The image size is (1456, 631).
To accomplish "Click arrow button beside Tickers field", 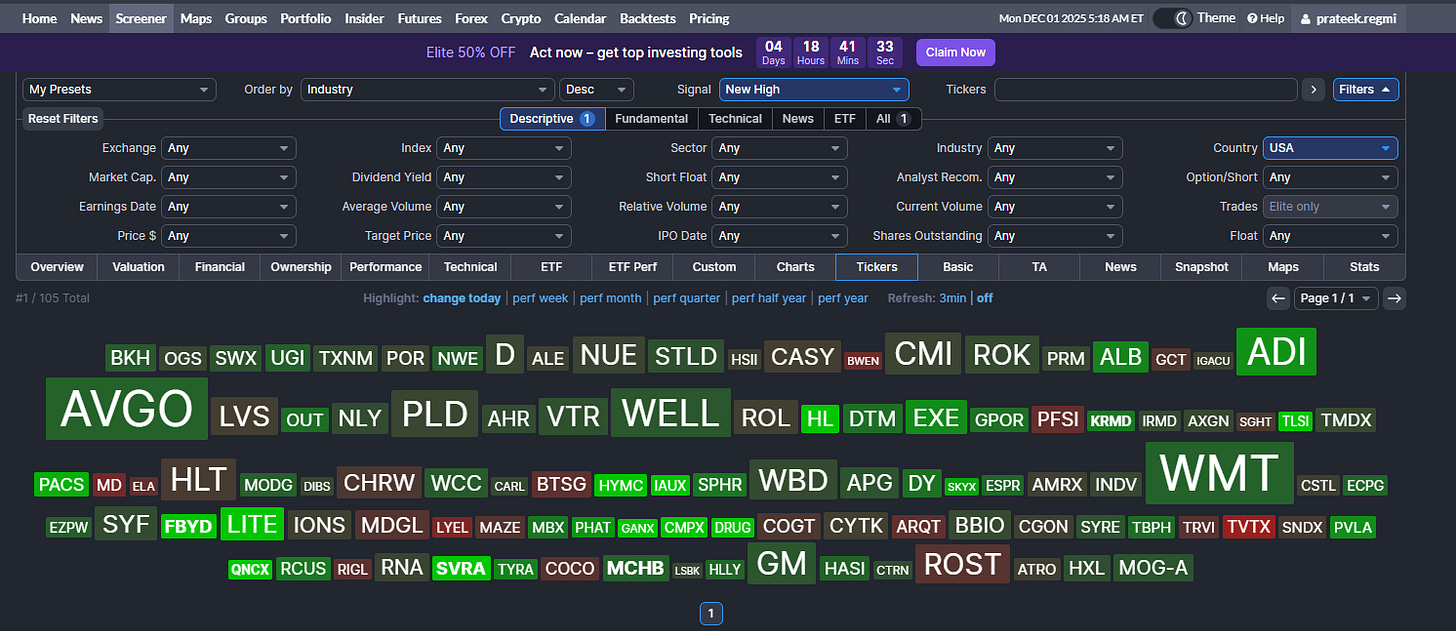I will 1314,89.
